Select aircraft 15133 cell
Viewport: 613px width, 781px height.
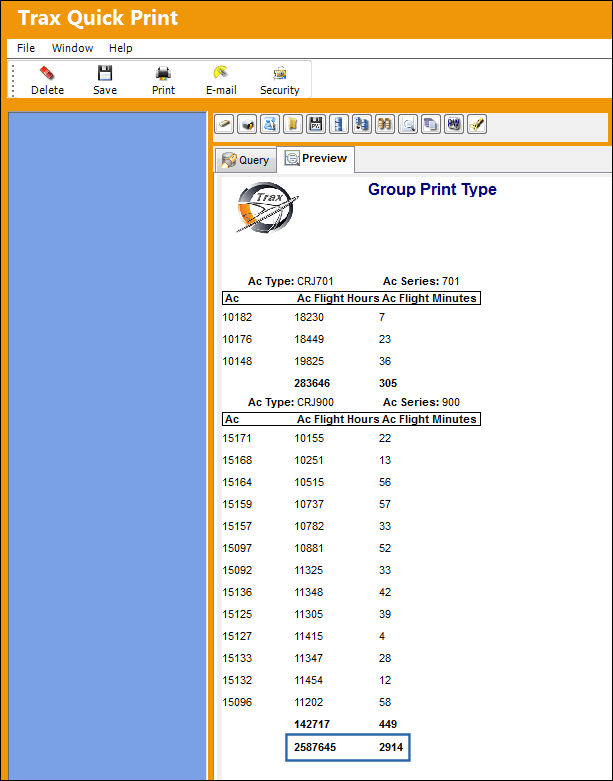point(237,658)
